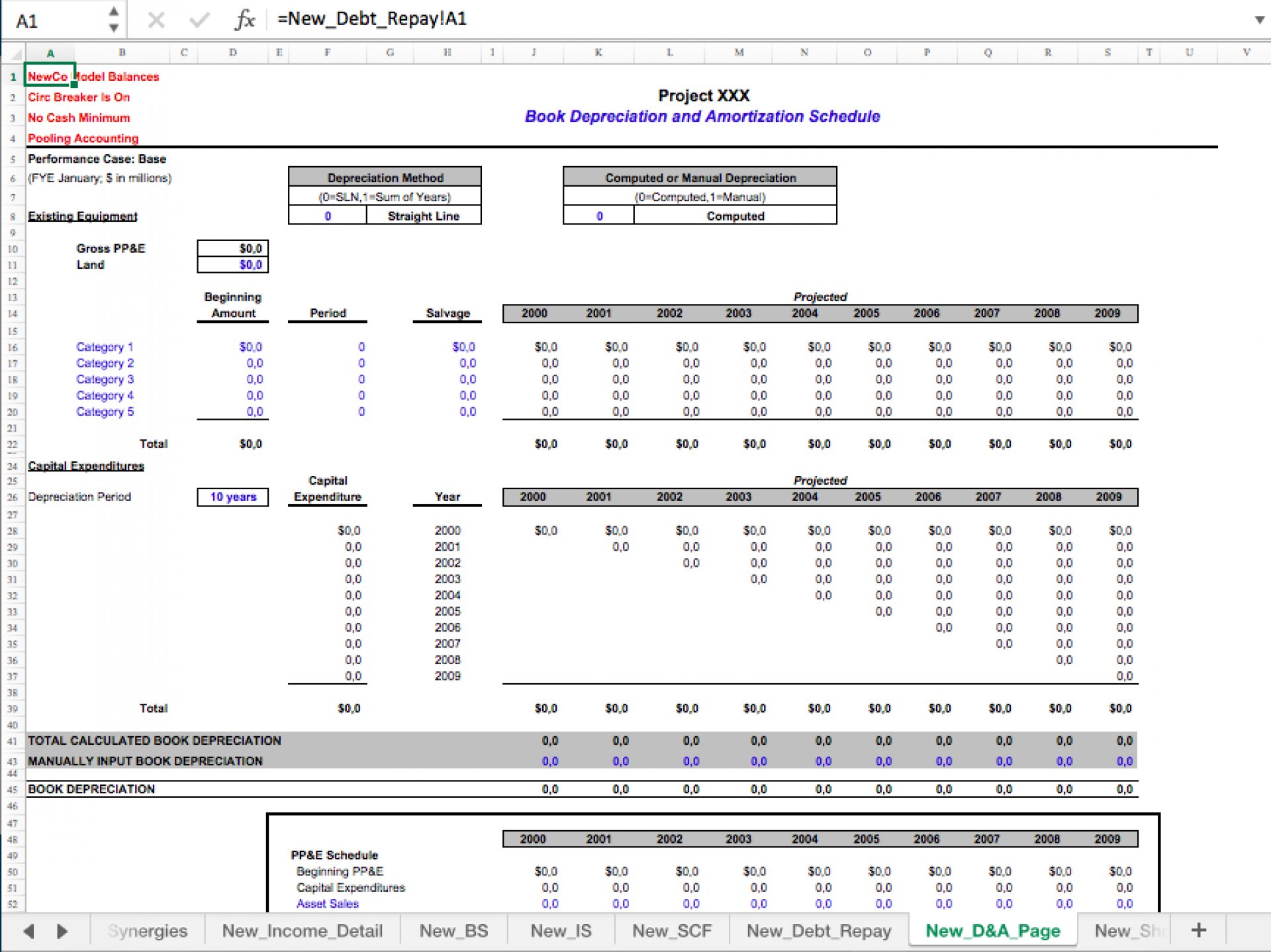1271x952 pixels.
Task: Switch to the Synergies sheet tab
Action: pyautogui.click(x=147, y=931)
